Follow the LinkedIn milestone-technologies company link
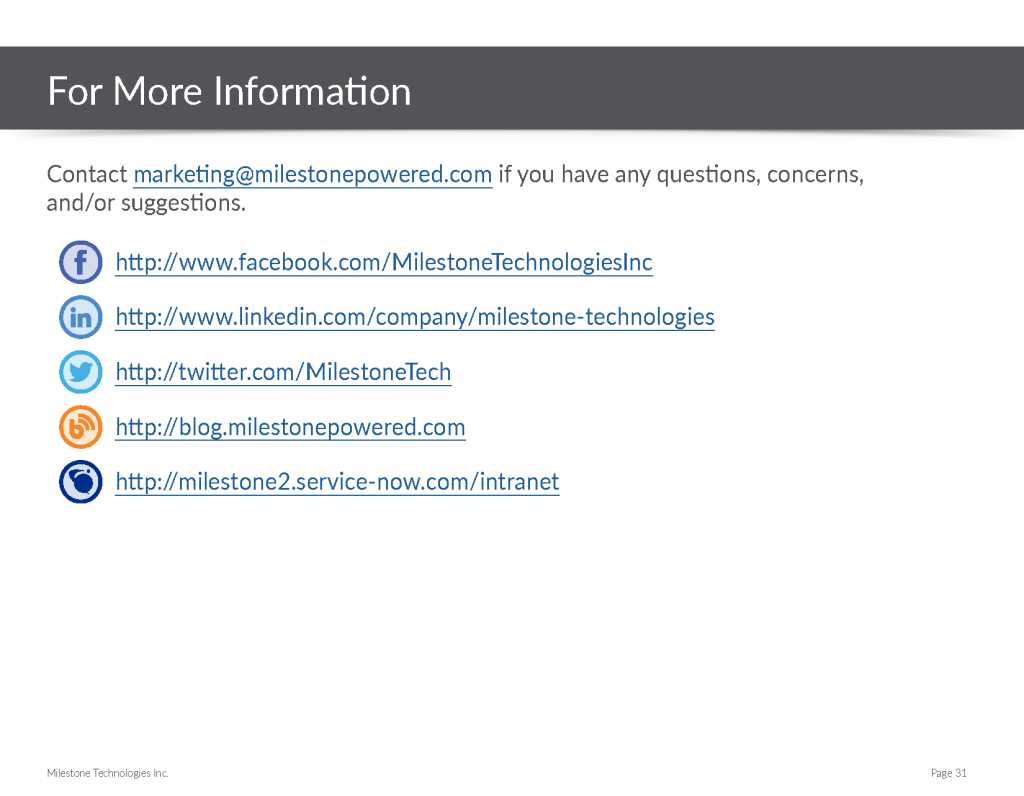Image resolution: width=1024 pixels, height=796 pixels. pyautogui.click(x=415, y=318)
